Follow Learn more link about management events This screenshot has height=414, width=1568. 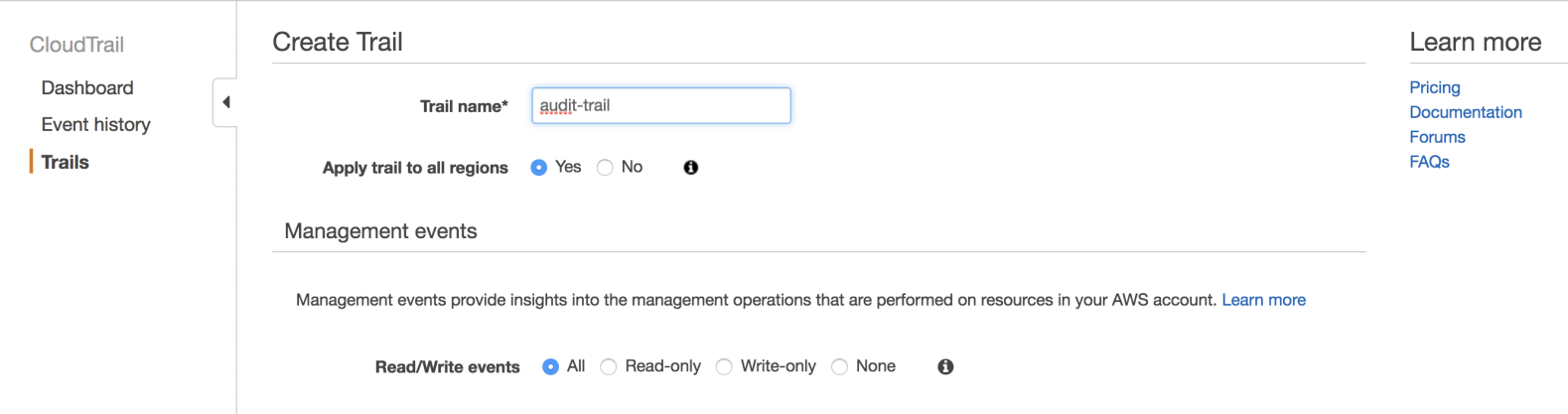(x=1263, y=300)
